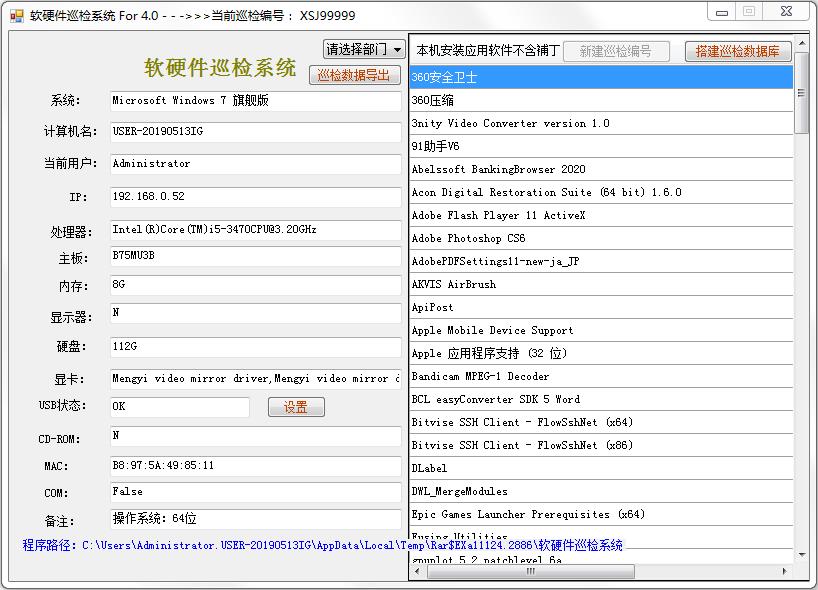Click the USB状态 field showing OK
Viewport: 818px width, 590px height.
coord(180,407)
